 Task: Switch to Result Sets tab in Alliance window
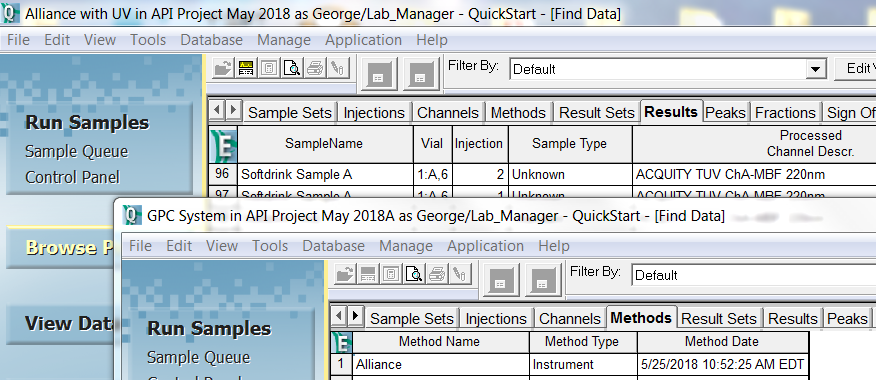pyautogui.click(x=597, y=113)
